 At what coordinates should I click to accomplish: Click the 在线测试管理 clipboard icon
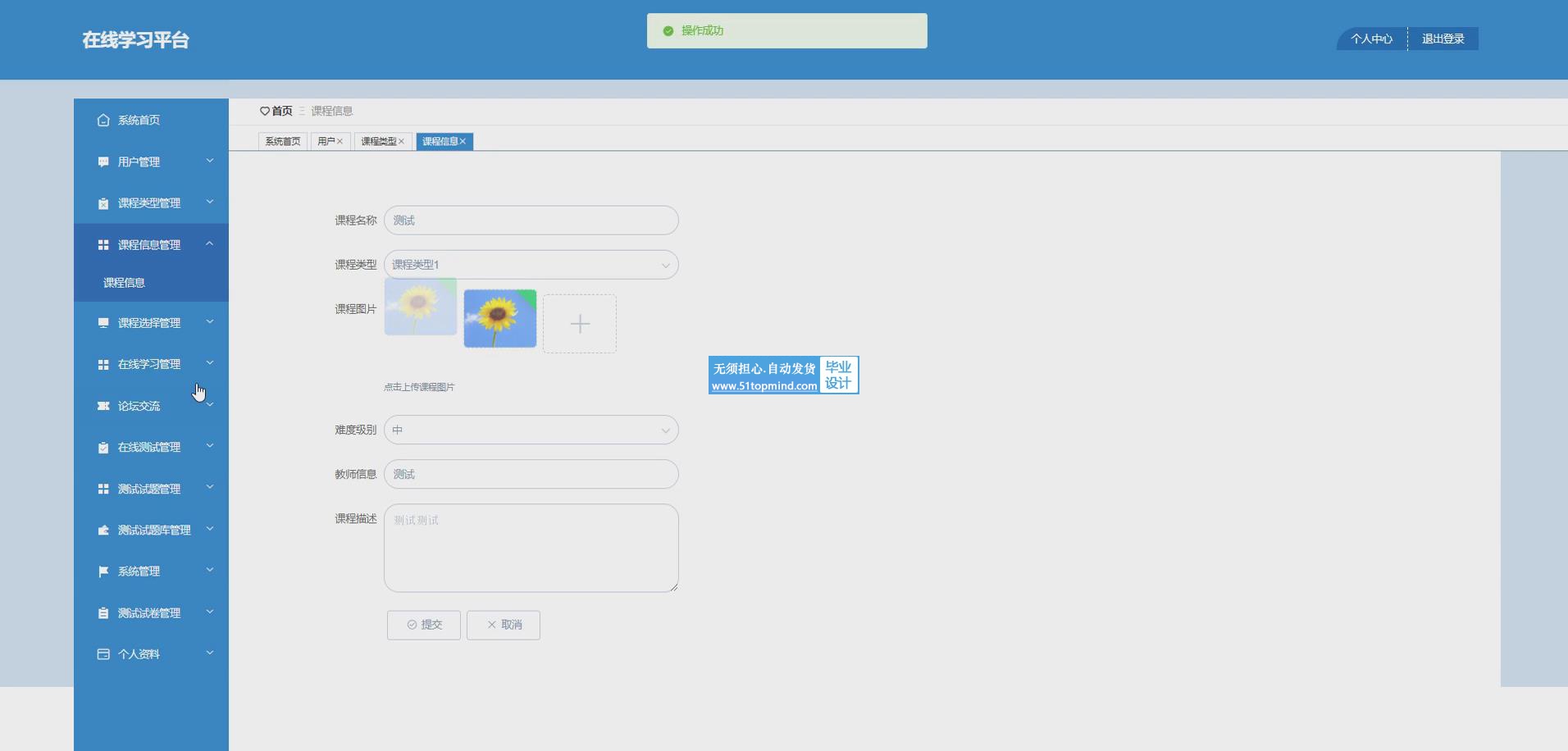[x=103, y=448]
